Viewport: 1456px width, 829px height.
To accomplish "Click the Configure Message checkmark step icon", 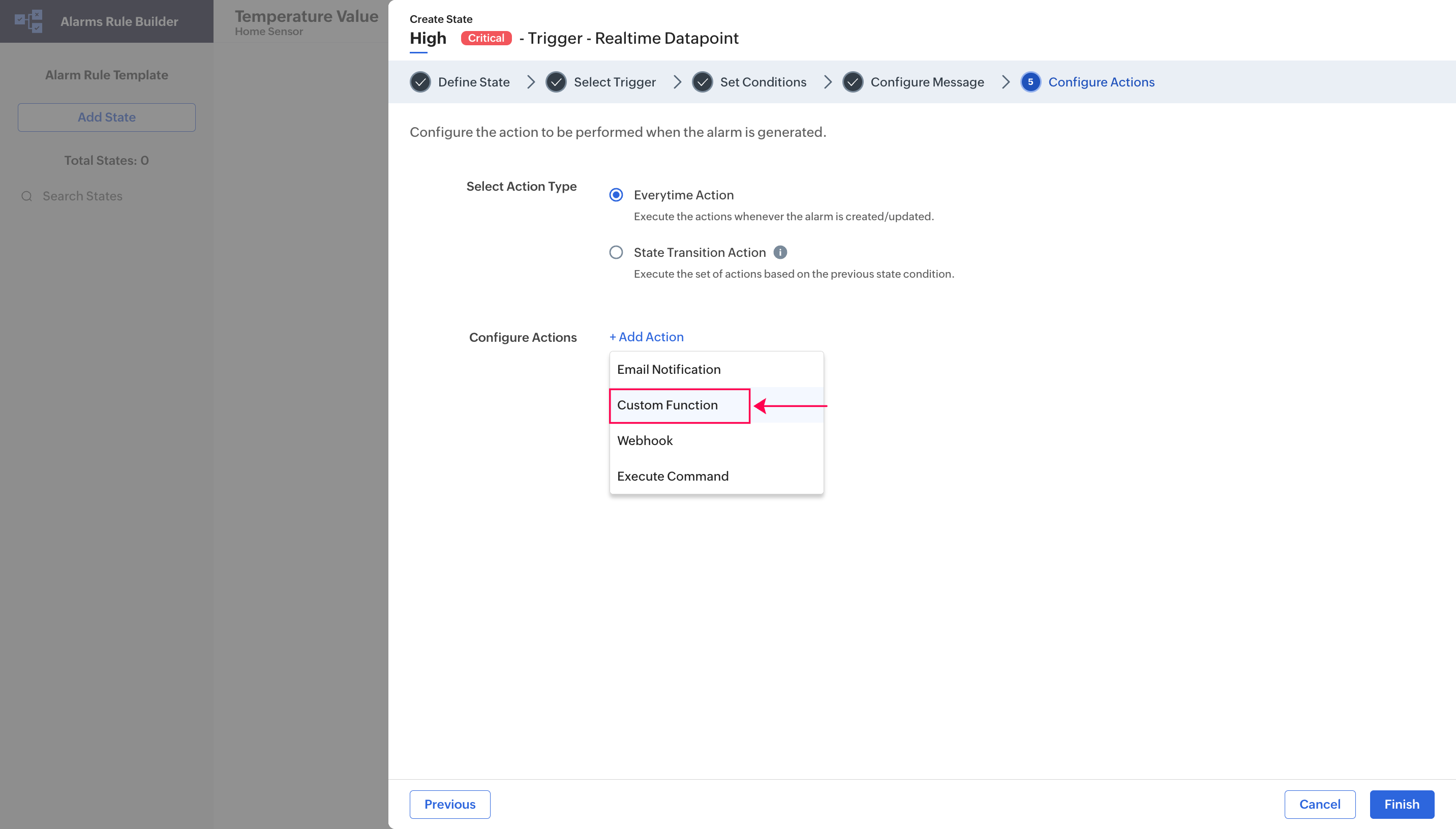I will 853,82.
